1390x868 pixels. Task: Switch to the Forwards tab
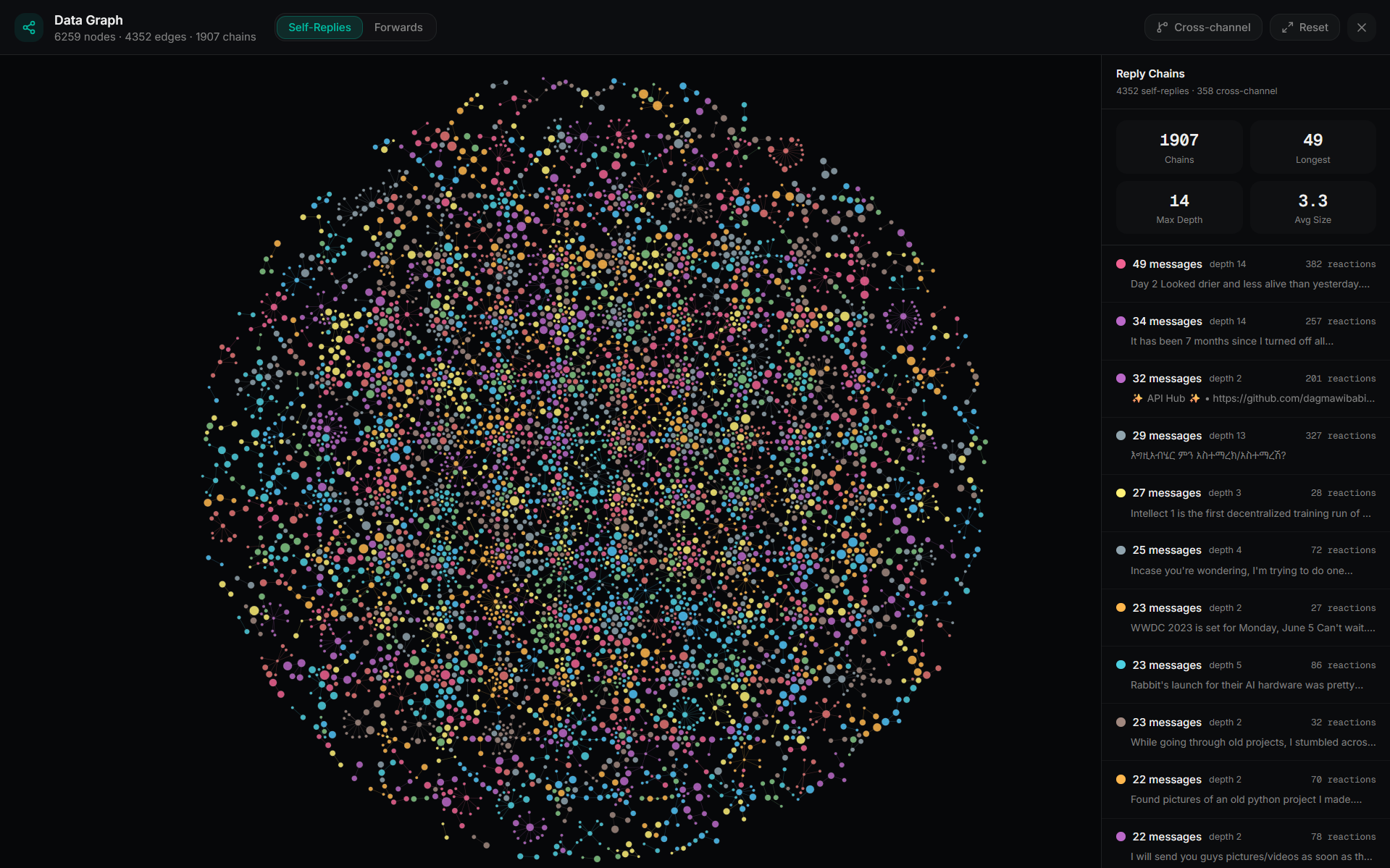pos(398,28)
